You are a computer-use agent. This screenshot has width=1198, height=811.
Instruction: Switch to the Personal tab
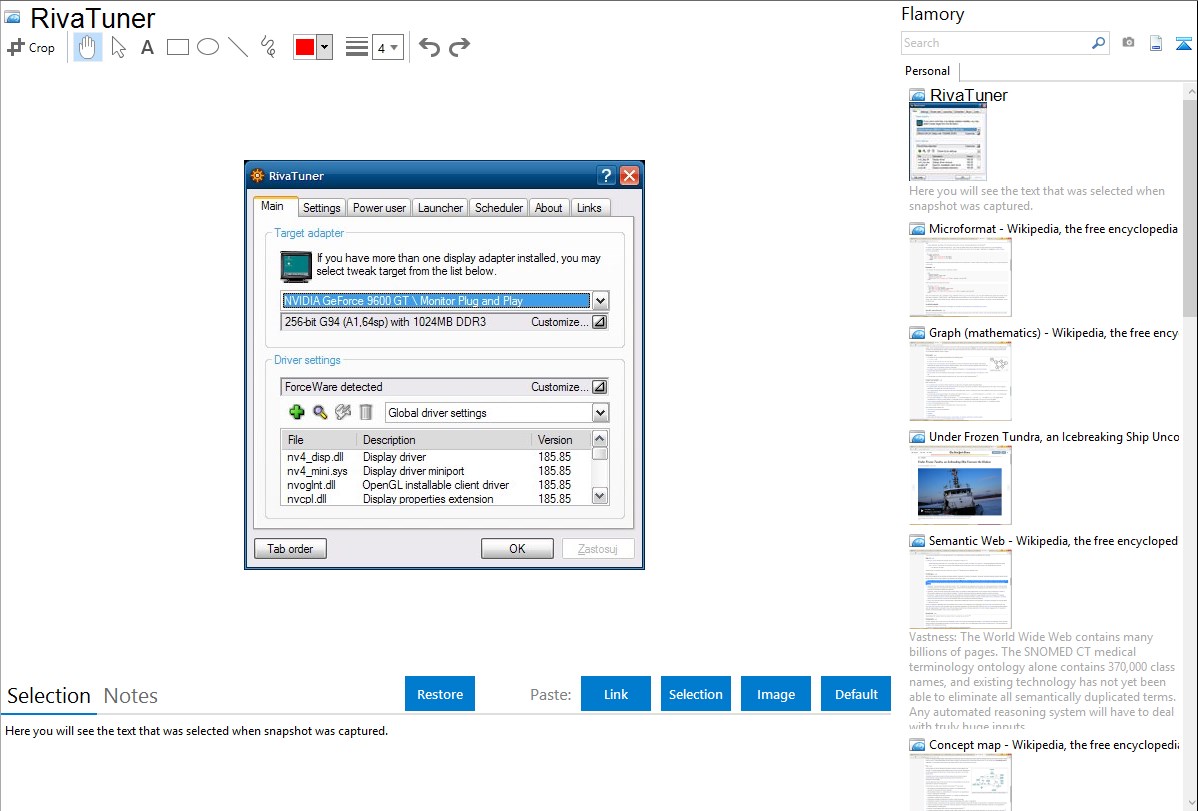pyautogui.click(x=928, y=71)
